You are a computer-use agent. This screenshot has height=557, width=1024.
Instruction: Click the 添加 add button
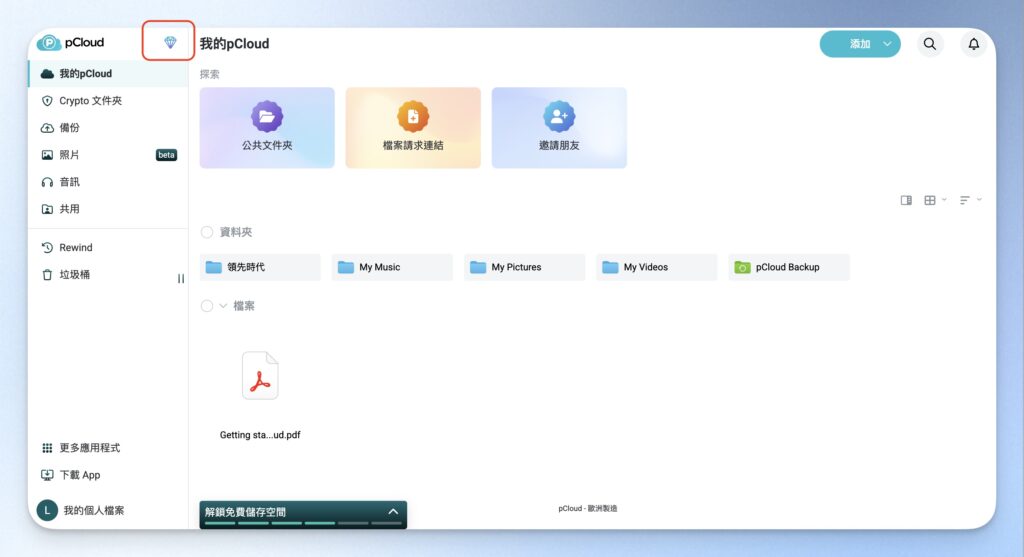coord(859,44)
